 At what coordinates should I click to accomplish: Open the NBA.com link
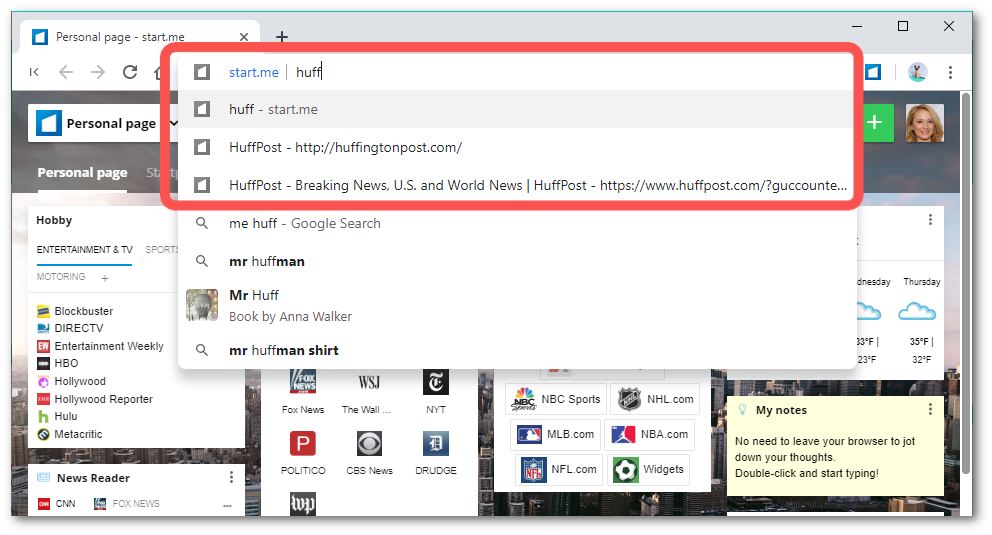[650, 434]
